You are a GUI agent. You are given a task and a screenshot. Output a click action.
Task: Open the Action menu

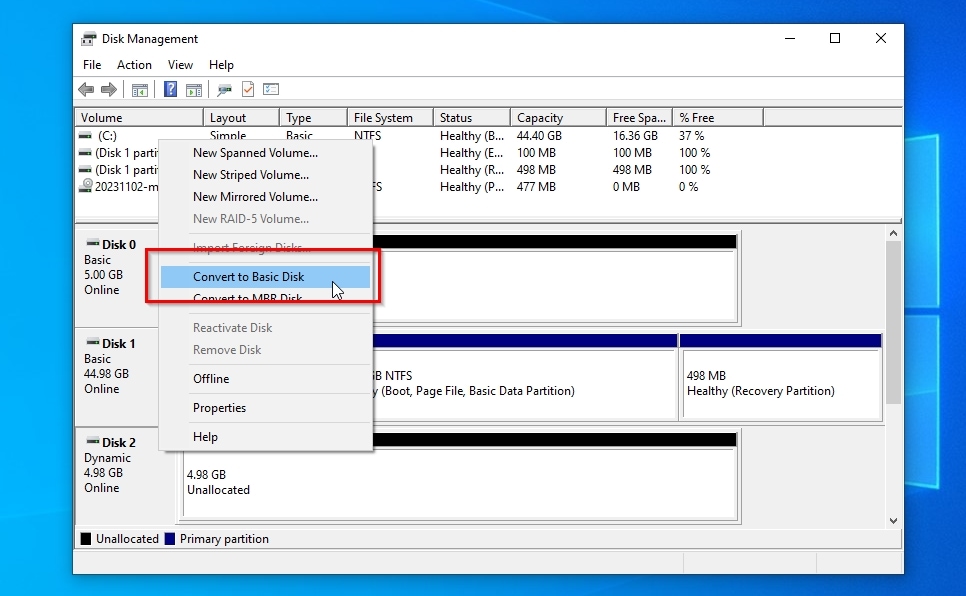pyautogui.click(x=134, y=65)
